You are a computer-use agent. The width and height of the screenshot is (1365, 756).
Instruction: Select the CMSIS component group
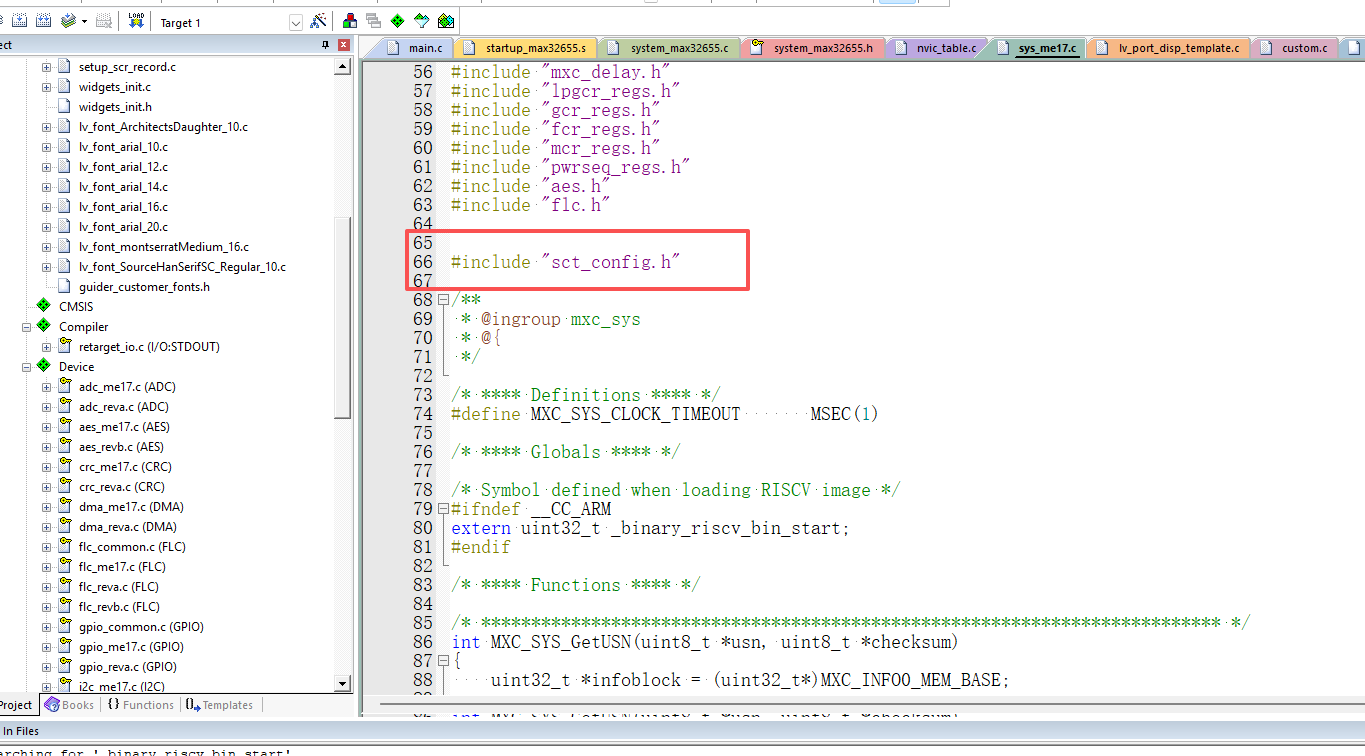tap(75, 307)
